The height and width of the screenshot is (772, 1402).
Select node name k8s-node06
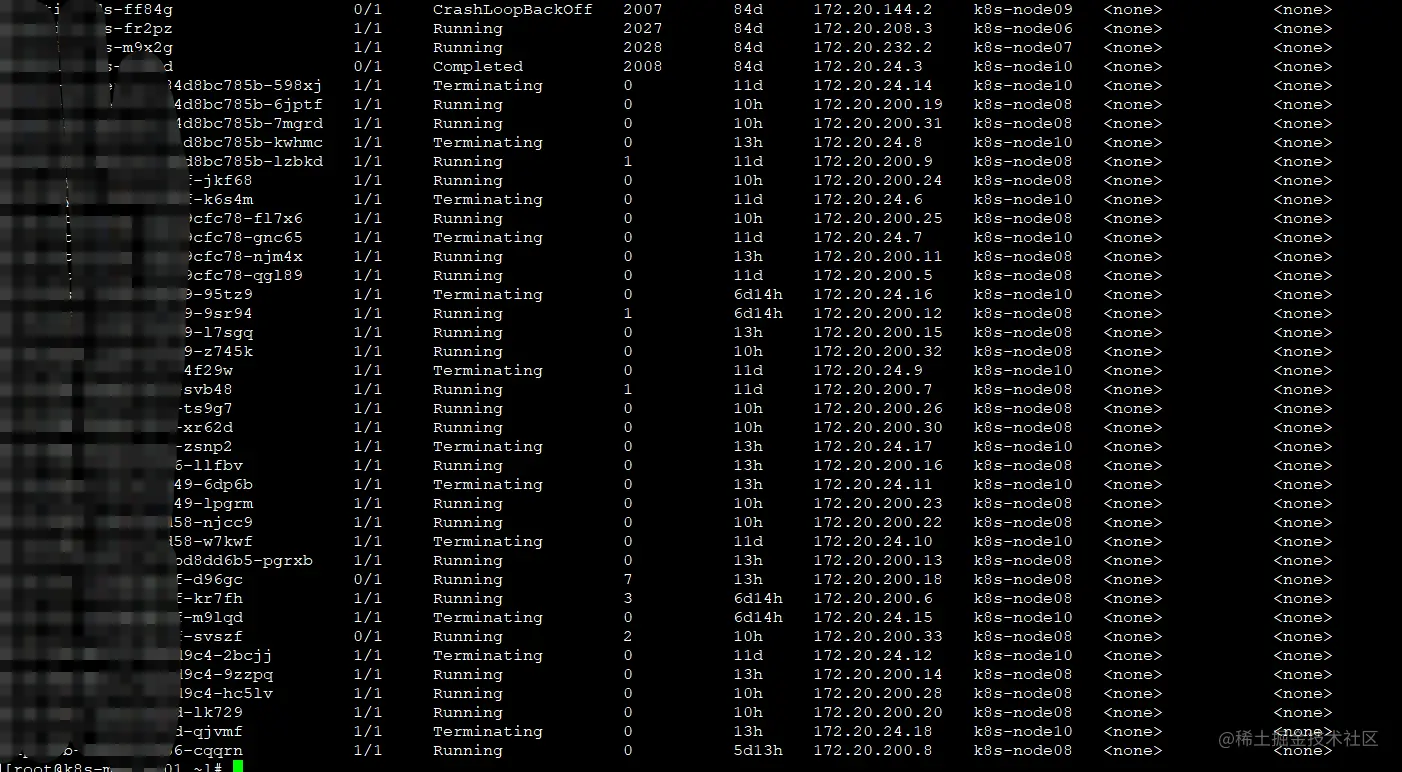[1023, 29]
